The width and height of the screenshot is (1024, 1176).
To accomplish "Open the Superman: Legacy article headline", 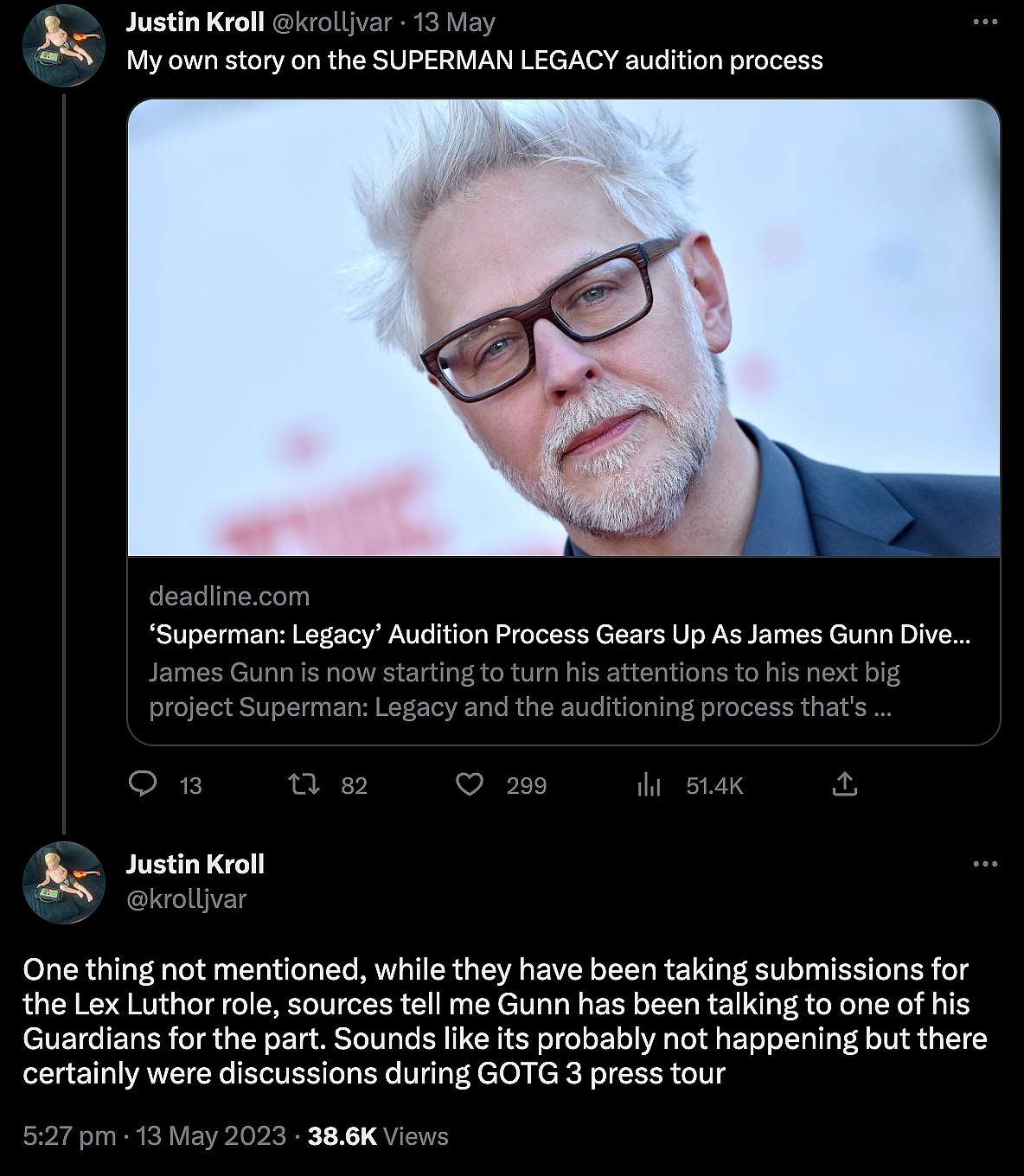I will (559, 635).
